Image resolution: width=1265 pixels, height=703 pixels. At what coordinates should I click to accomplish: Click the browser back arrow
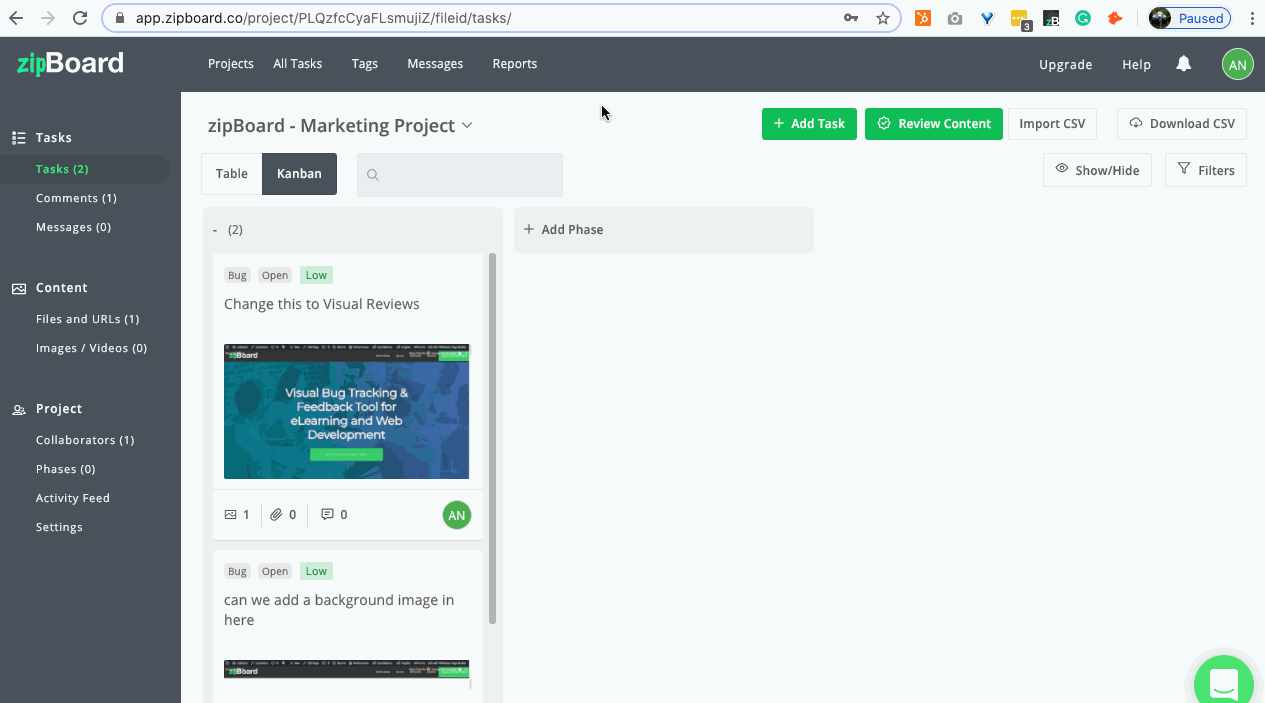pyautogui.click(x=16, y=18)
